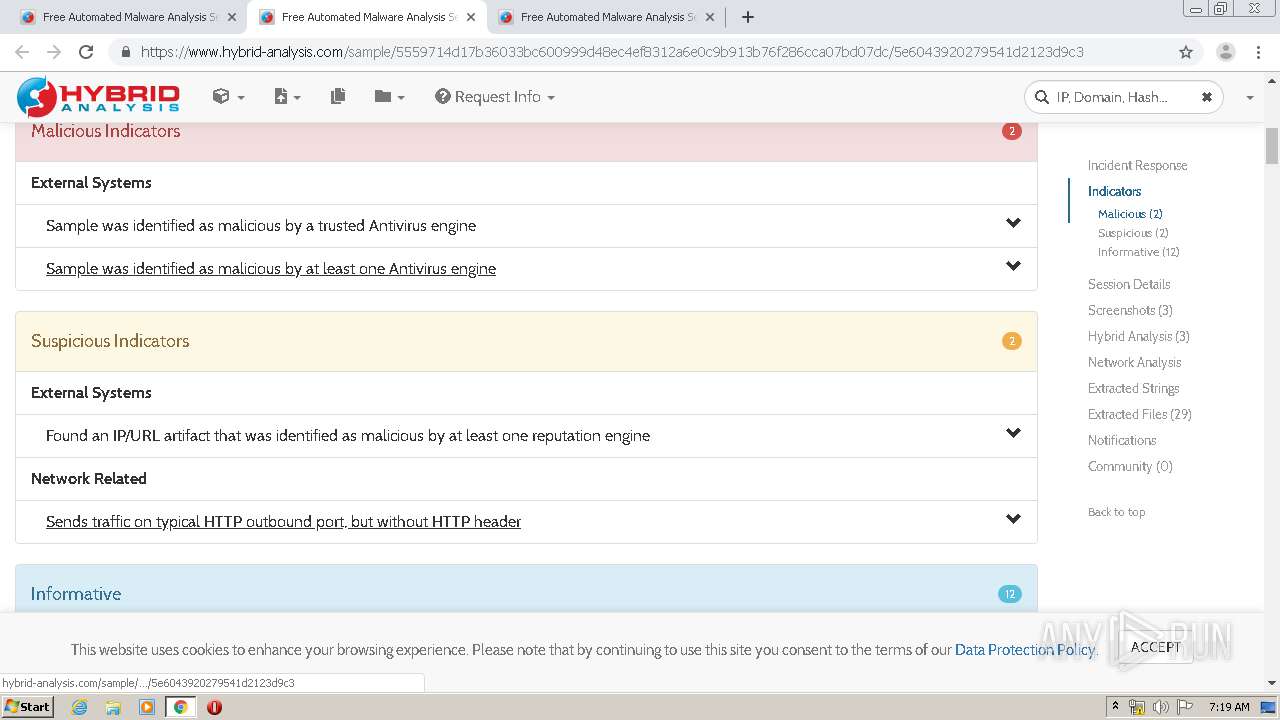Clear the search field with the X icon
The height and width of the screenshot is (720, 1280).
pyautogui.click(x=1207, y=97)
